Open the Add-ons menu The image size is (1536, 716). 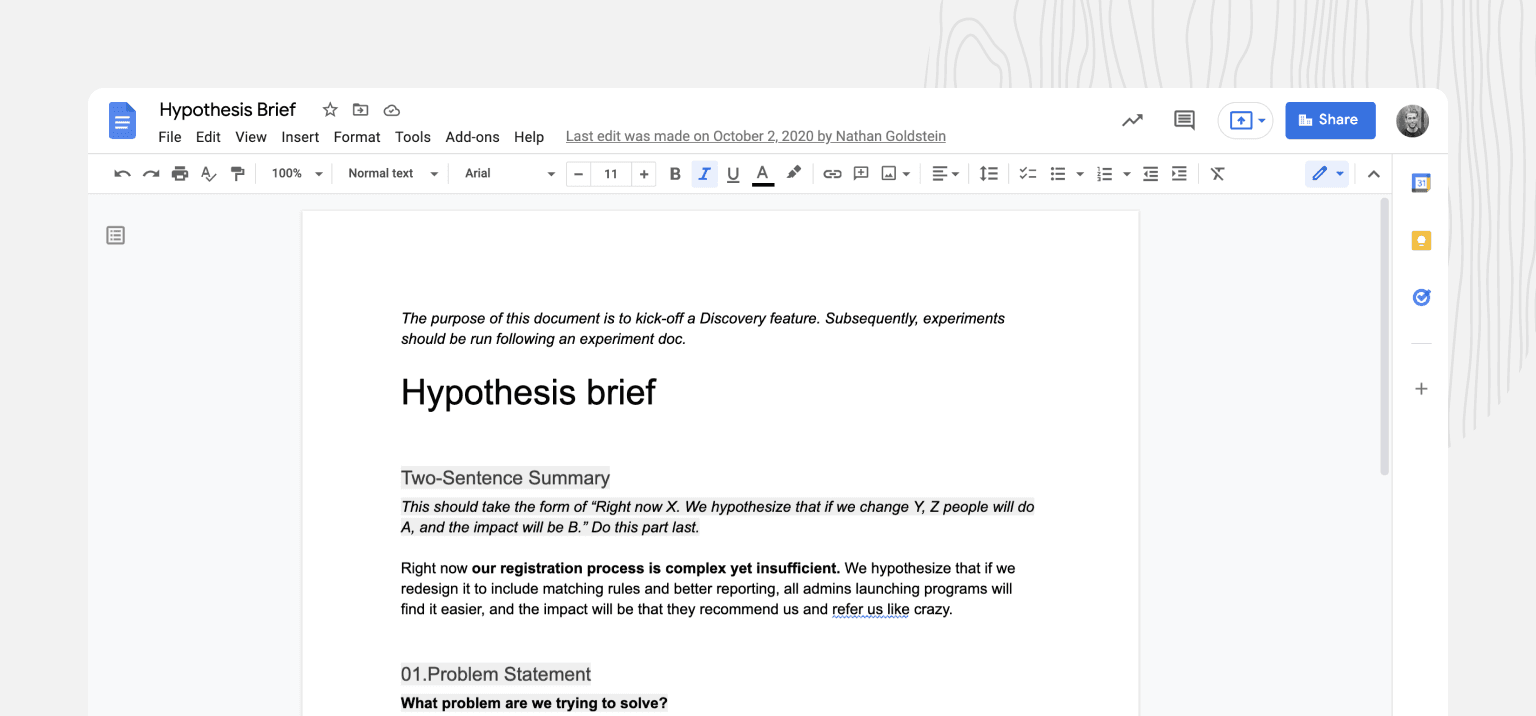(x=472, y=137)
